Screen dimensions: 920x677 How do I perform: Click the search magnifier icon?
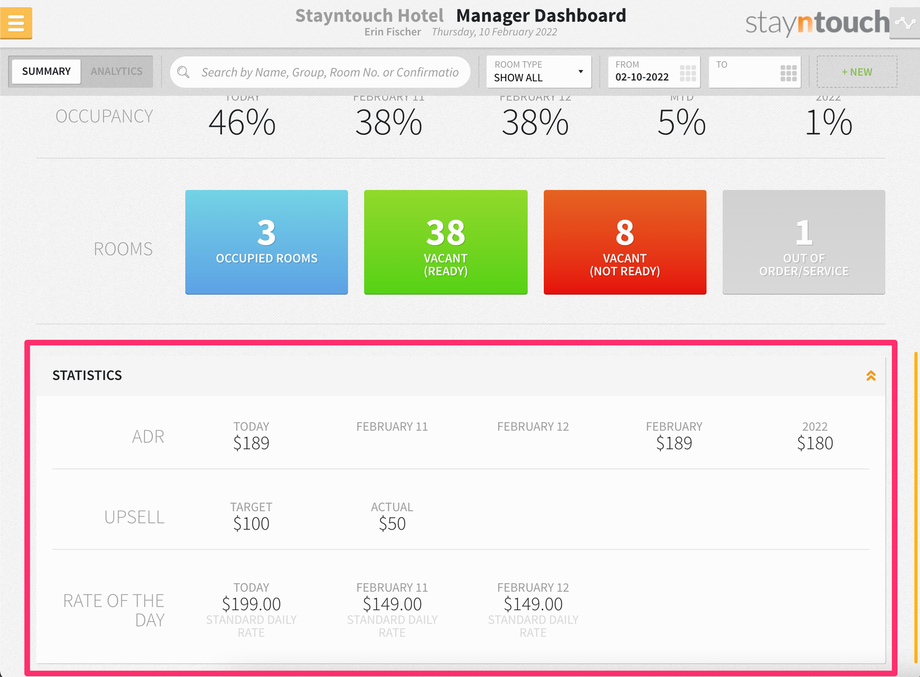pos(183,72)
